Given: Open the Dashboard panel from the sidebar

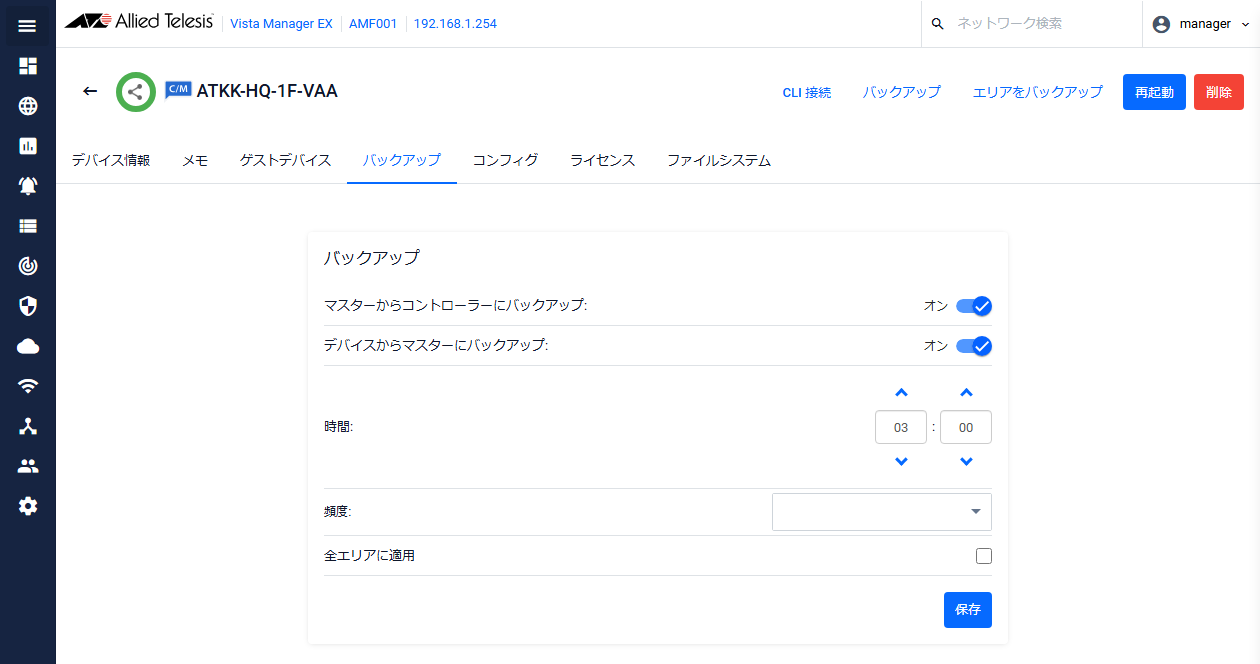Looking at the screenshot, I should [27, 65].
